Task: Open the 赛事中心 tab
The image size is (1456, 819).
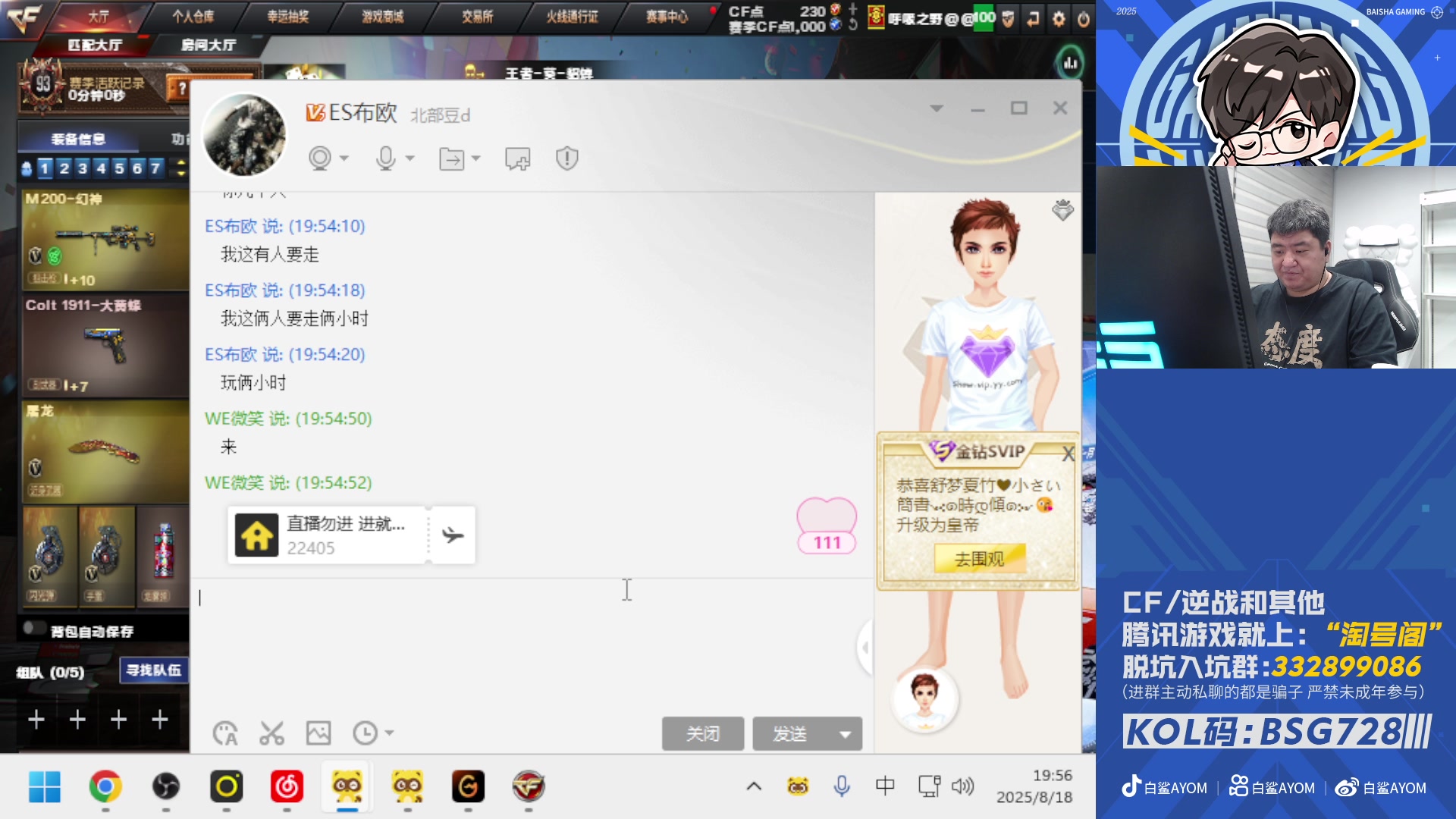Action: [667, 16]
